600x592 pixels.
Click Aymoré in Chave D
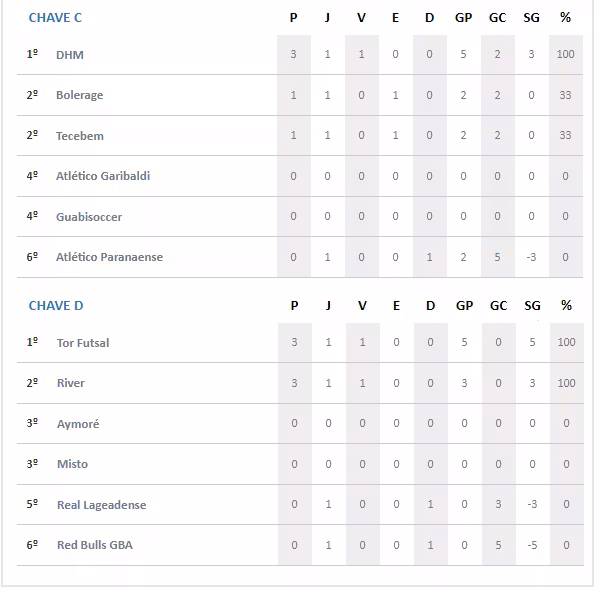click(78, 424)
